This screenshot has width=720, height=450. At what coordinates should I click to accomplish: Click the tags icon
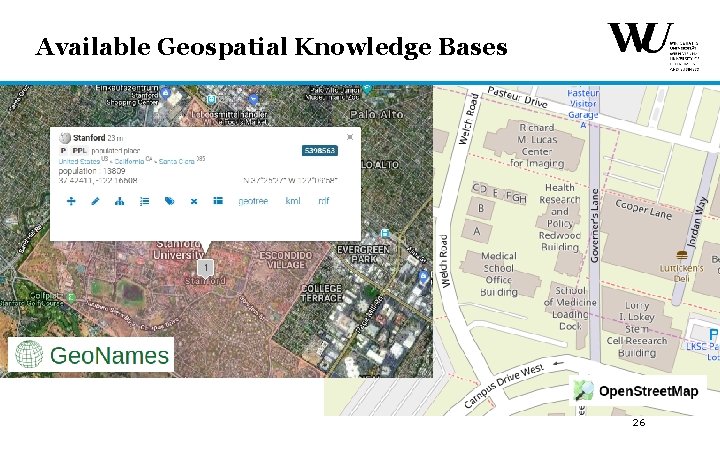(x=169, y=201)
